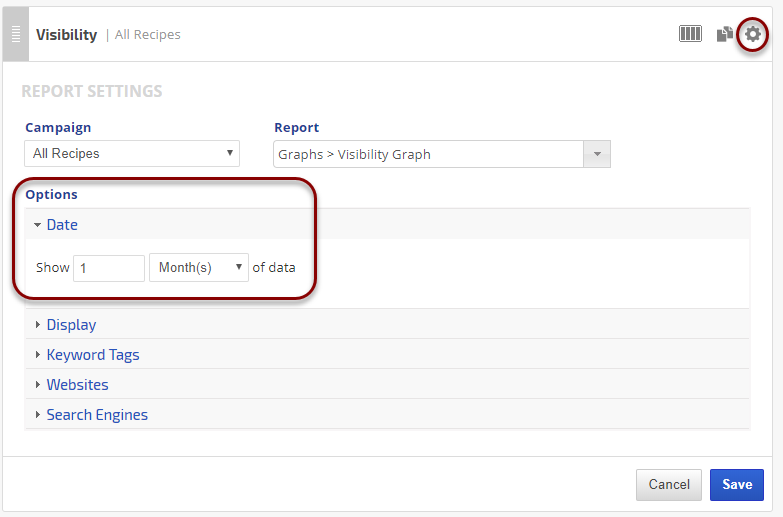Click the duplicate report icon
783x517 pixels.
click(725, 34)
